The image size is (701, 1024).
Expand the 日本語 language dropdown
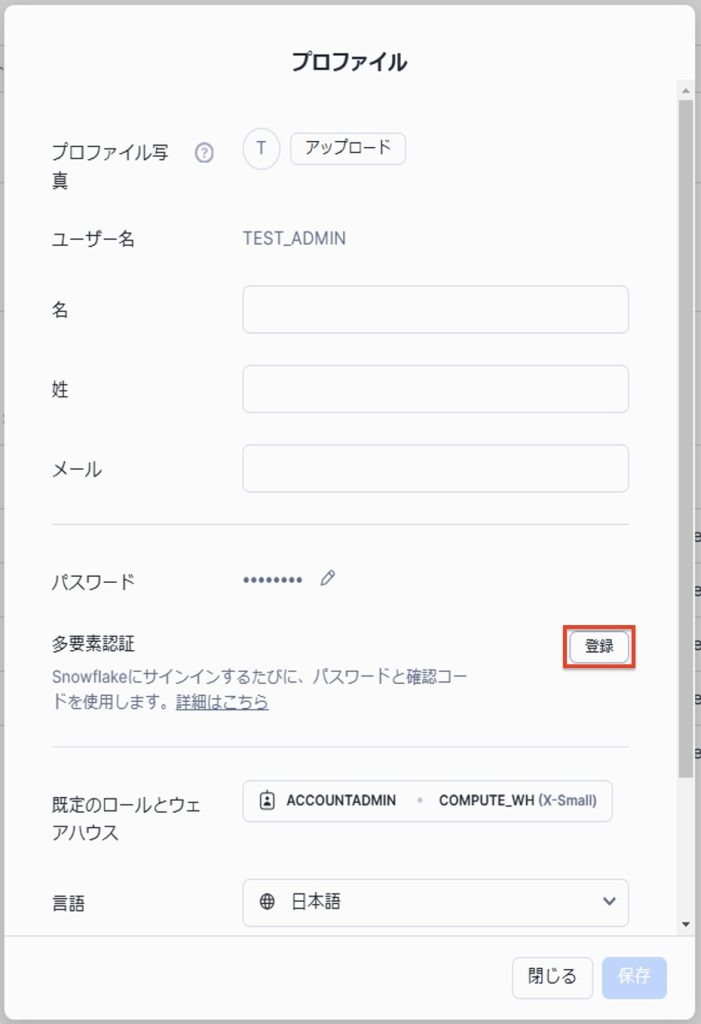[x=435, y=902]
